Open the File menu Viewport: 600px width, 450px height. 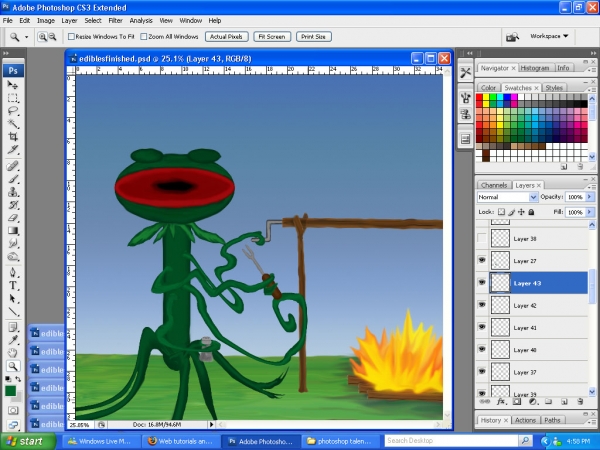[8, 21]
